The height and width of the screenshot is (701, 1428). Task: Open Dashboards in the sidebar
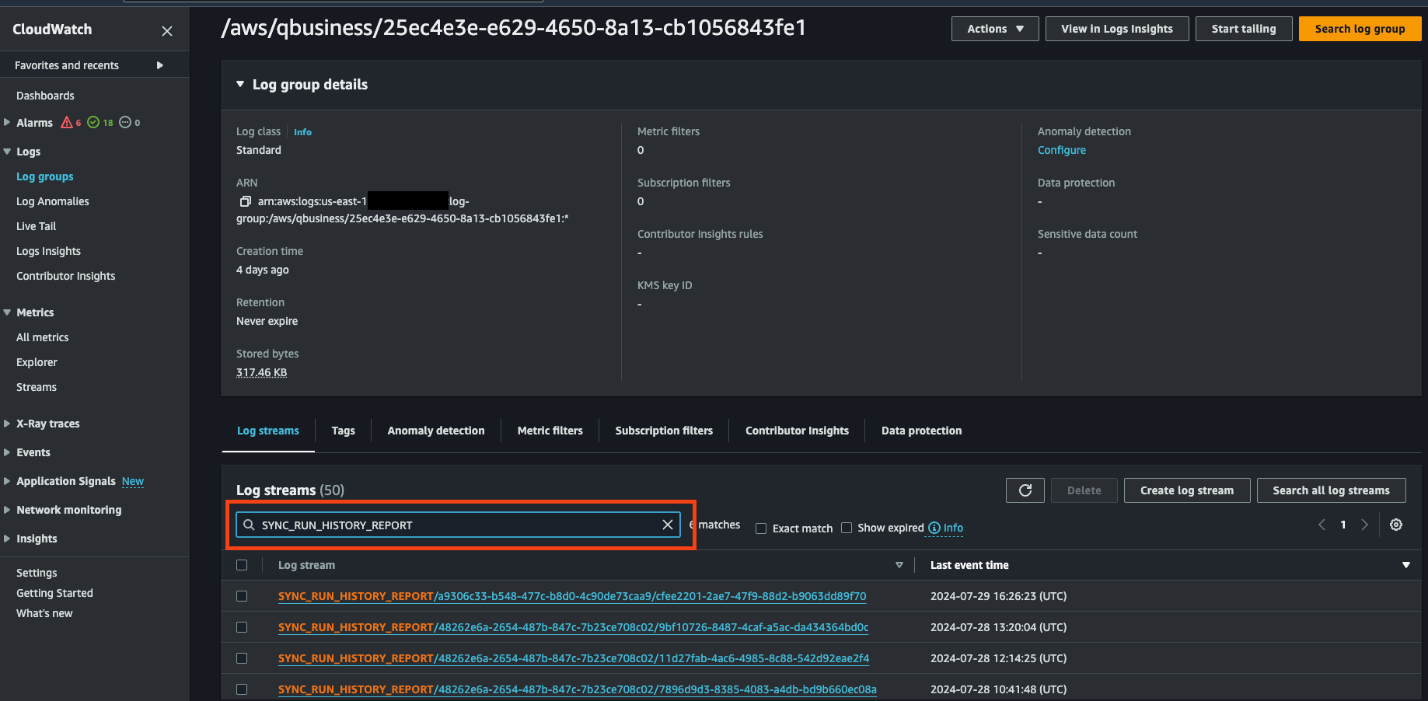point(45,96)
